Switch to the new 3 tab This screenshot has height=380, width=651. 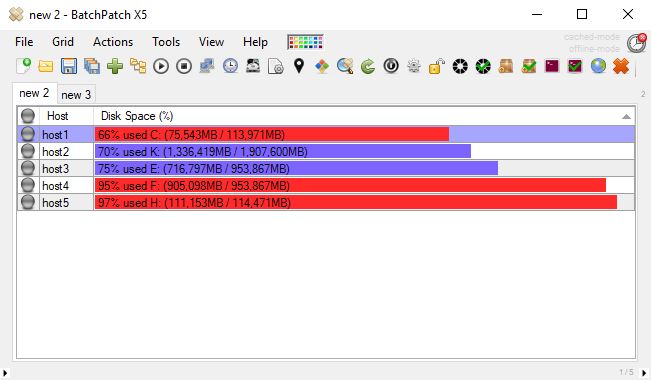pos(76,95)
